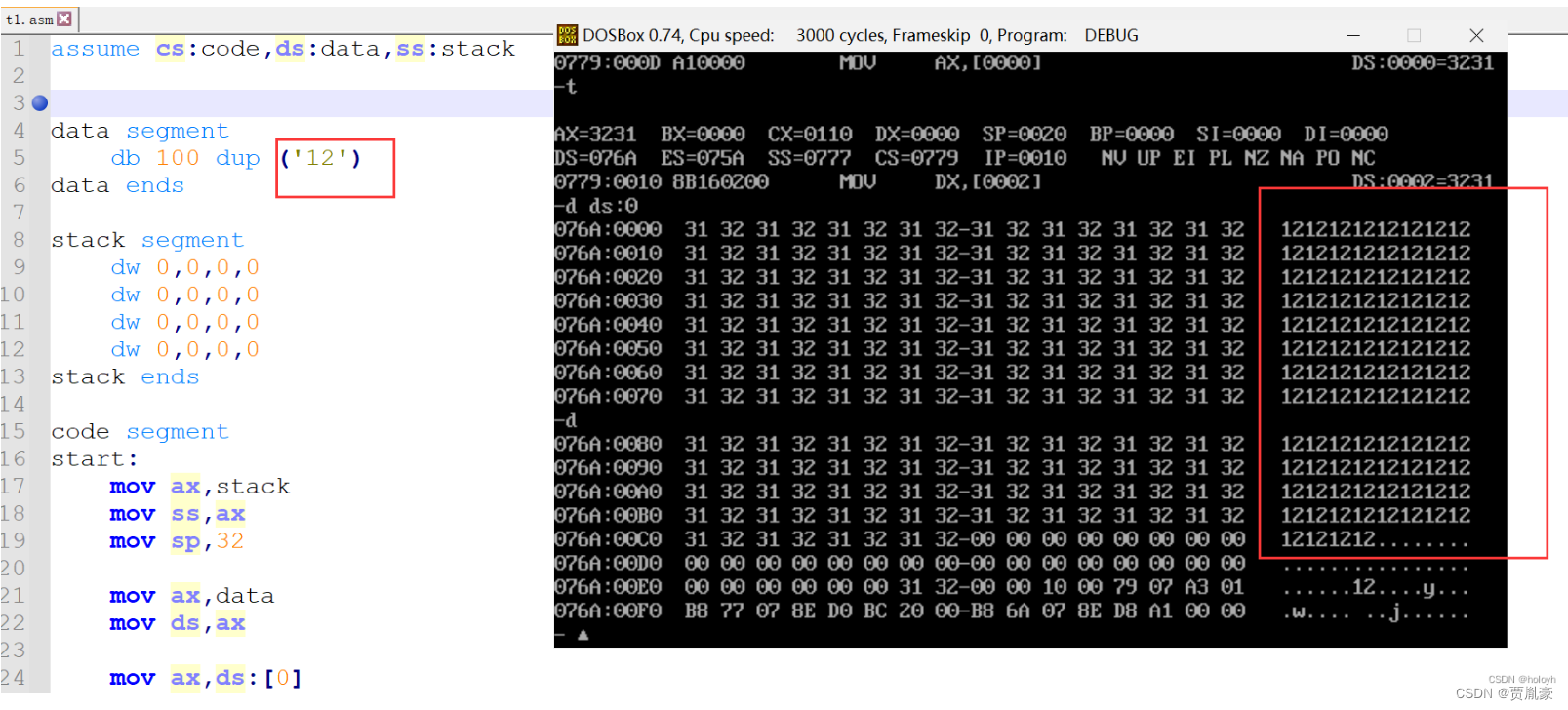
Task: Close the DOSBox window
Action: [x=1476, y=35]
